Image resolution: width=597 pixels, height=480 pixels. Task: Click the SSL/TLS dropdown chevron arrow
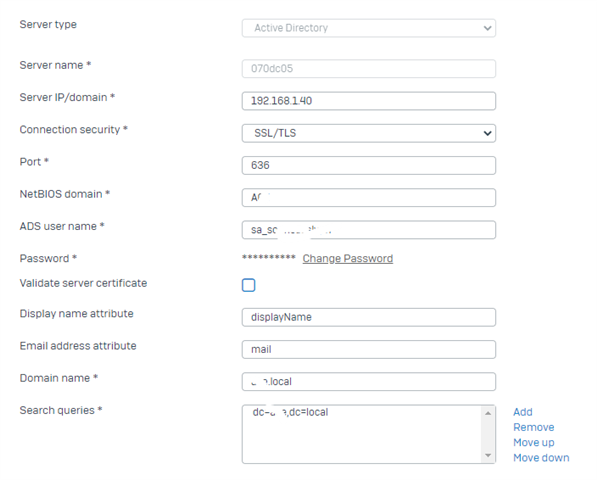487,133
